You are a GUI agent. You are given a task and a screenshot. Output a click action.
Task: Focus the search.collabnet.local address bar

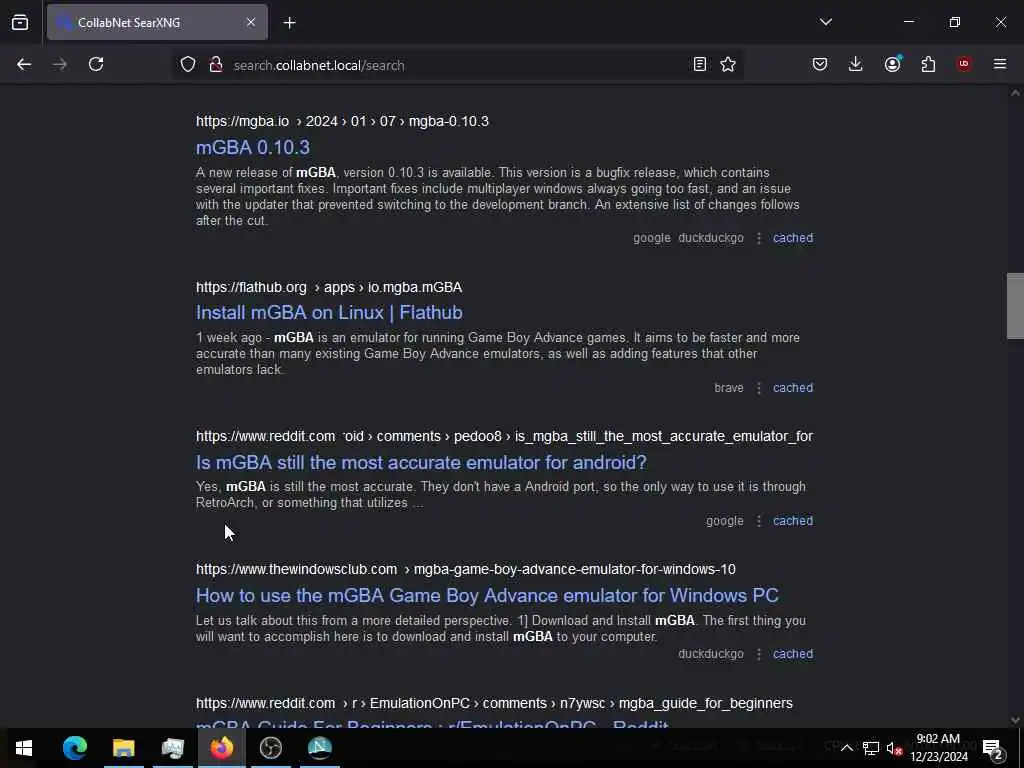[457, 65]
